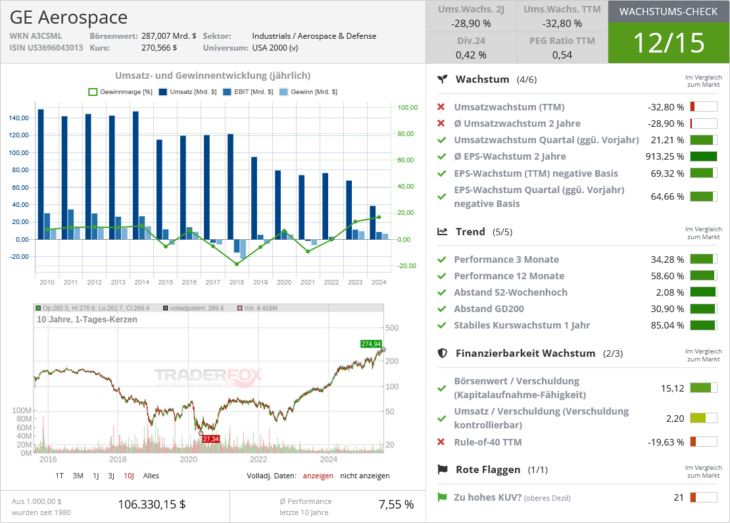Screen dimensions: 730x523
Task: Open the Abstand GD200 metric
Action: pos(489,309)
